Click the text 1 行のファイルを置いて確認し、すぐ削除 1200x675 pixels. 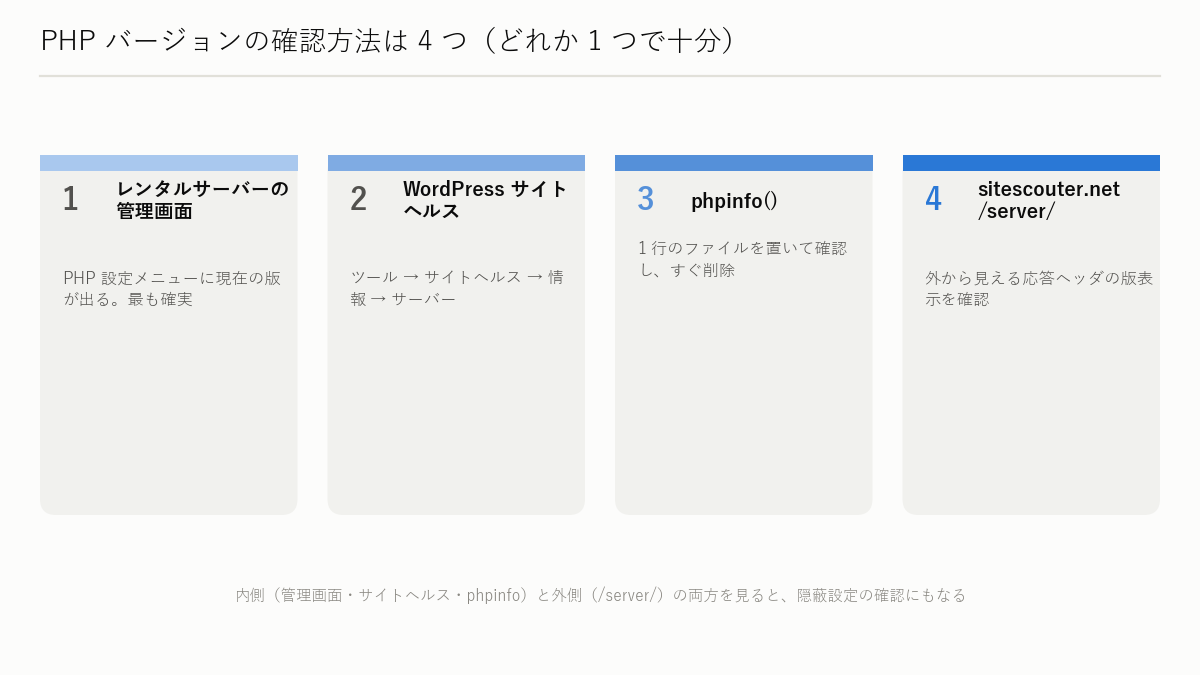pyautogui.click(x=742, y=259)
